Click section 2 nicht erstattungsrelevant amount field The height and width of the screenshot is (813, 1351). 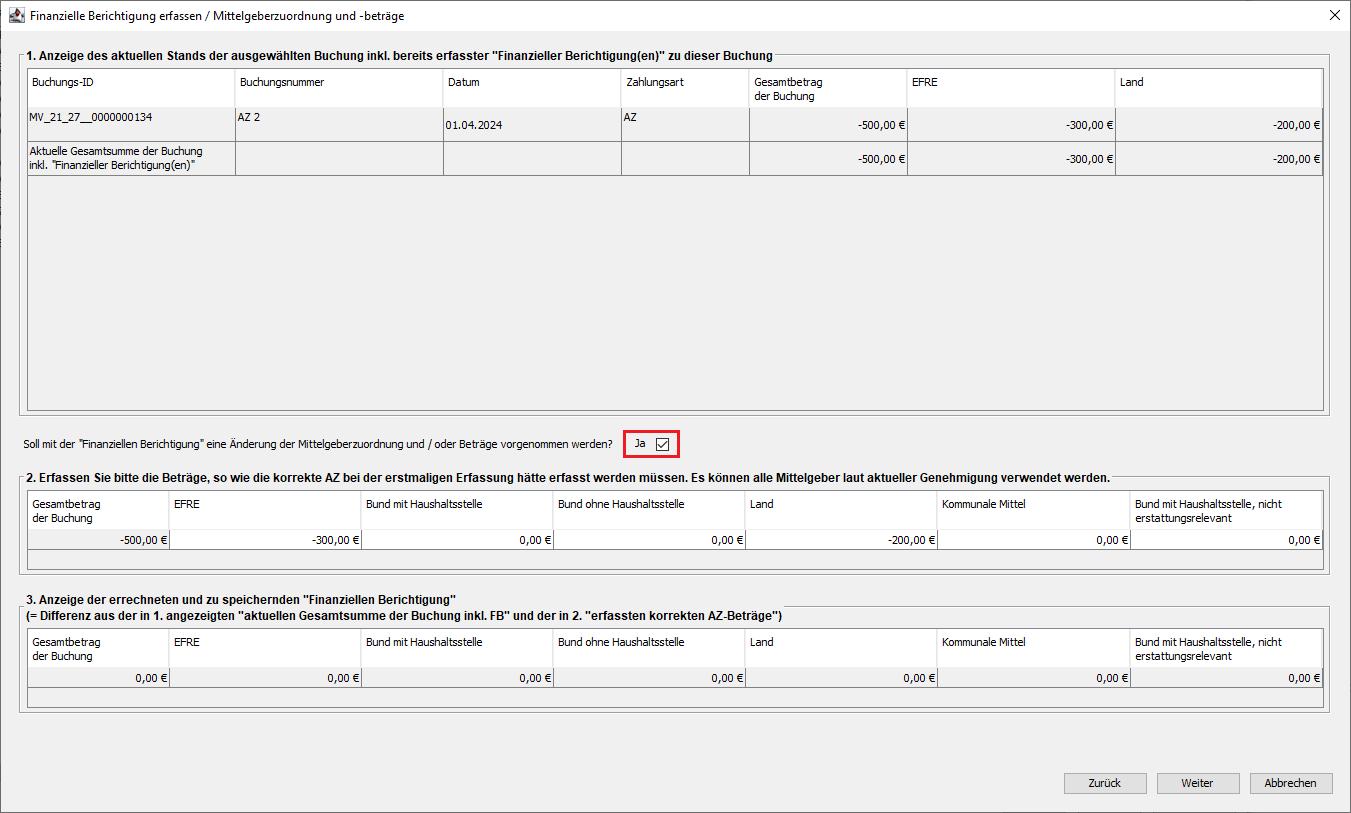tap(1226, 540)
